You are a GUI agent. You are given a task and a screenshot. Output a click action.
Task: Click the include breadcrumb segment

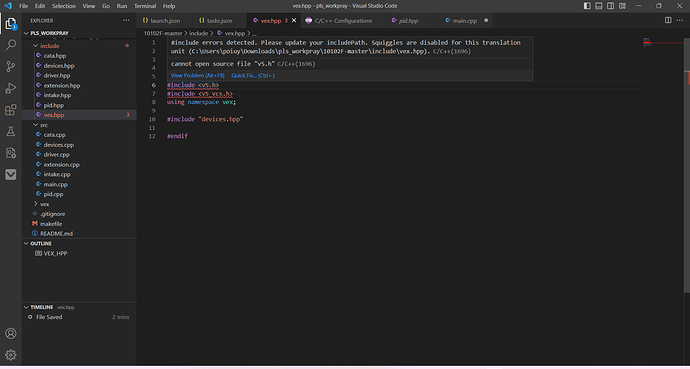[198, 33]
